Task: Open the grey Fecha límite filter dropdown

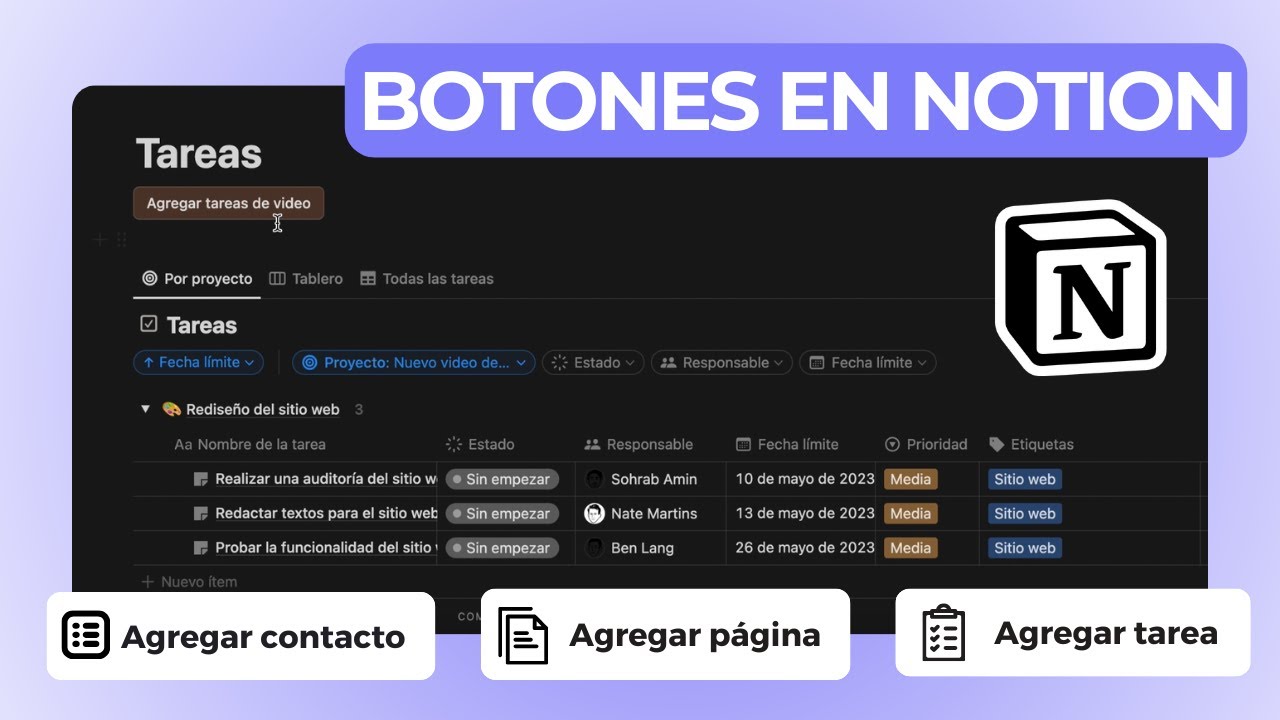Action: click(868, 363)
